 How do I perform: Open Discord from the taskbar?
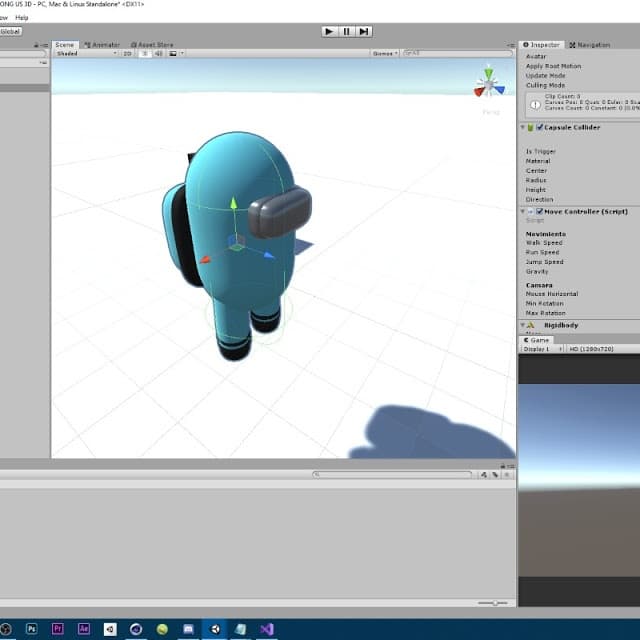(x=188, y=629)
